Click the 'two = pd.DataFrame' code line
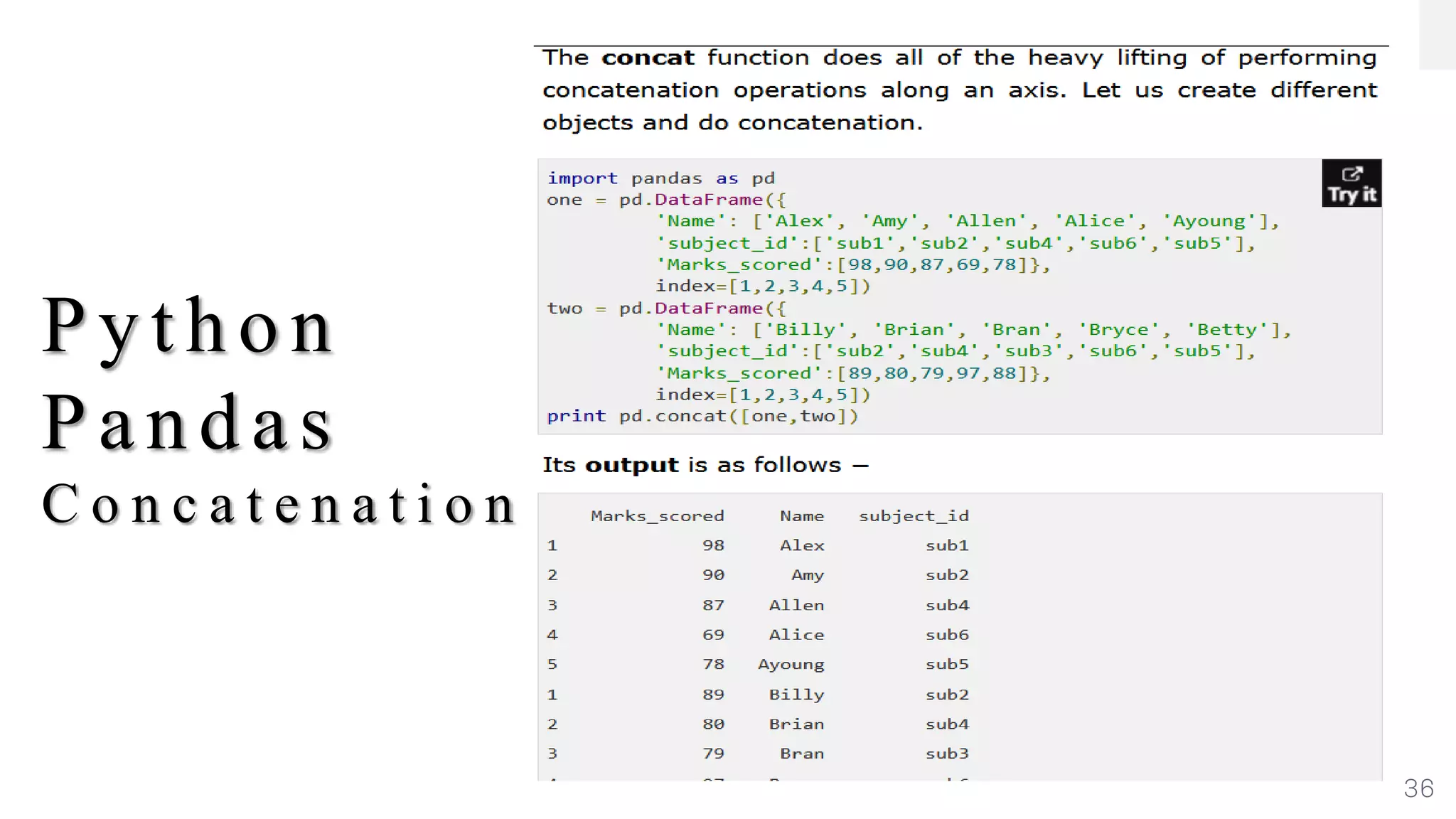 666,309
